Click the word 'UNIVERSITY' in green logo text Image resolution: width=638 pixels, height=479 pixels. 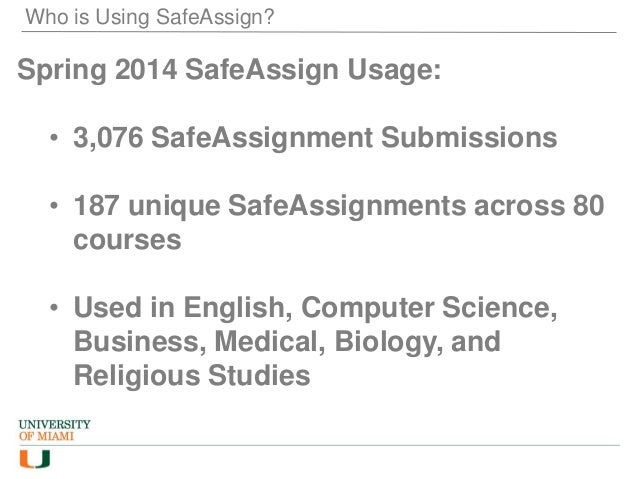tap(54, 424)
